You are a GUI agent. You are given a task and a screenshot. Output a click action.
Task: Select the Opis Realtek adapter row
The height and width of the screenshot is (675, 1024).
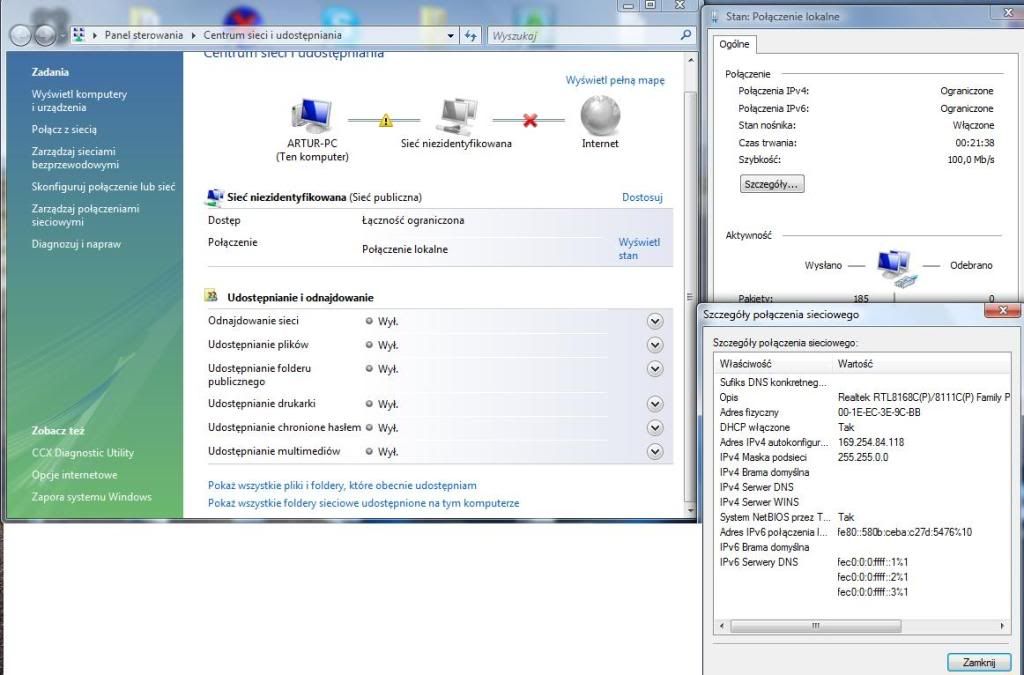point(862,397)
